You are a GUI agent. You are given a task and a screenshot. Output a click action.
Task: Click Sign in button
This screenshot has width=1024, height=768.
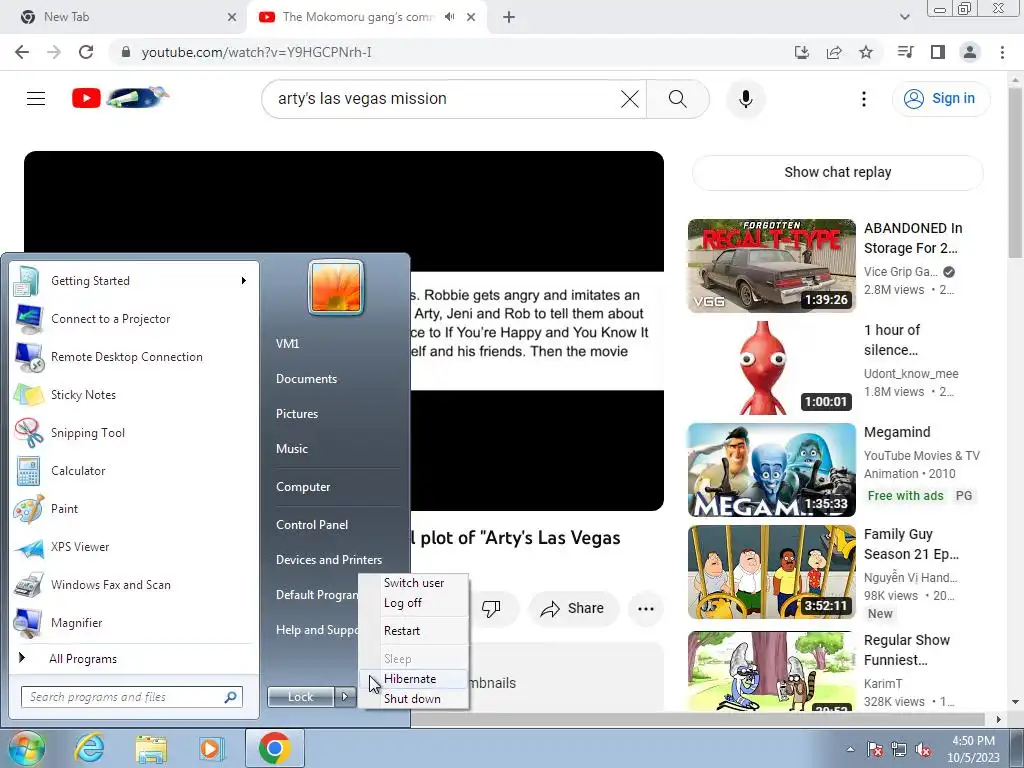pos(941,99)
